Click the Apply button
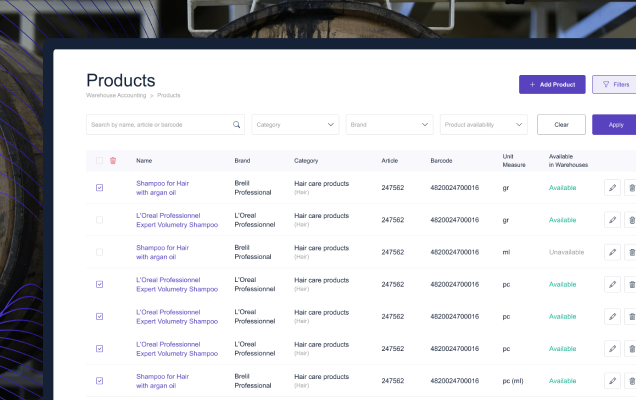This screenshot has width=636, height=400. pyautogui.click(x=614, y=125)
